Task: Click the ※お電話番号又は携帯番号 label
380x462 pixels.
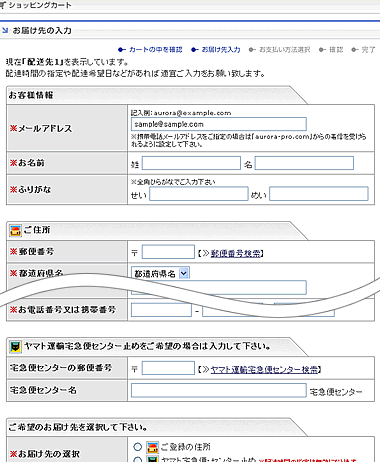Action: [x=63, y=309]
